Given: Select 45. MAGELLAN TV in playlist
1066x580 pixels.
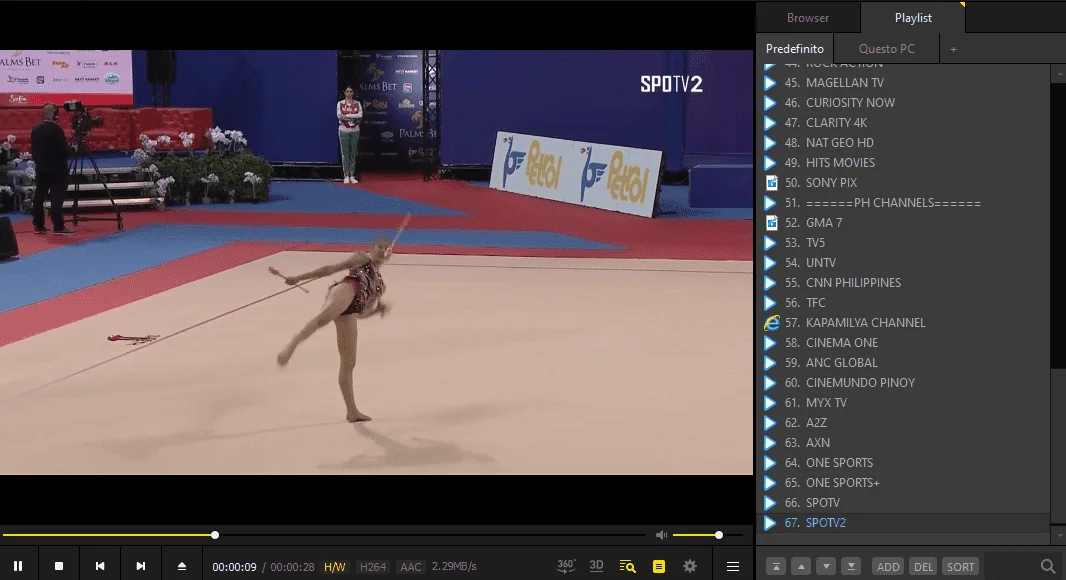Looking at the screenshot, I should [903, 83].
